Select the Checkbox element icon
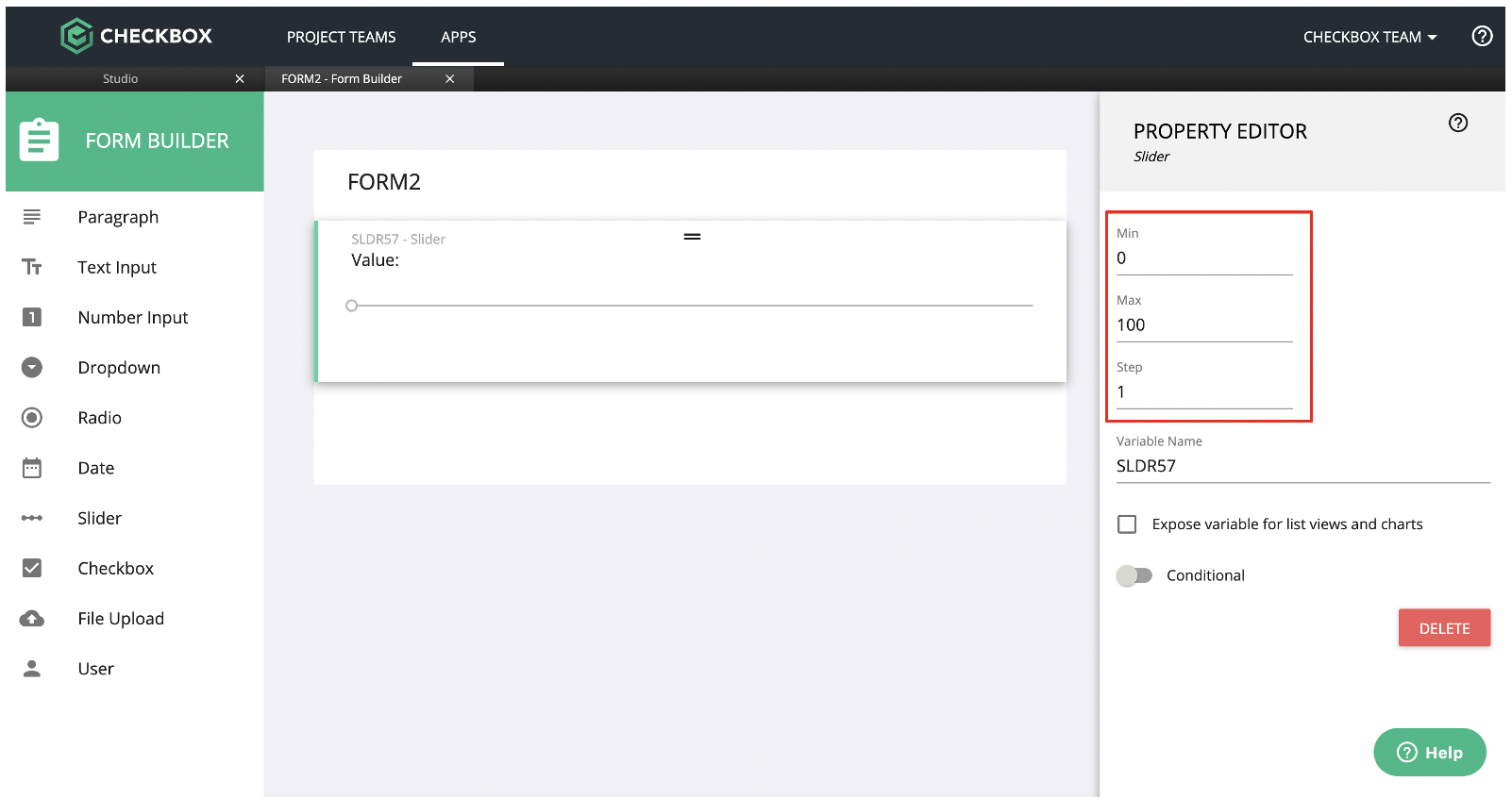1512x798 pixels. [32, 568]
